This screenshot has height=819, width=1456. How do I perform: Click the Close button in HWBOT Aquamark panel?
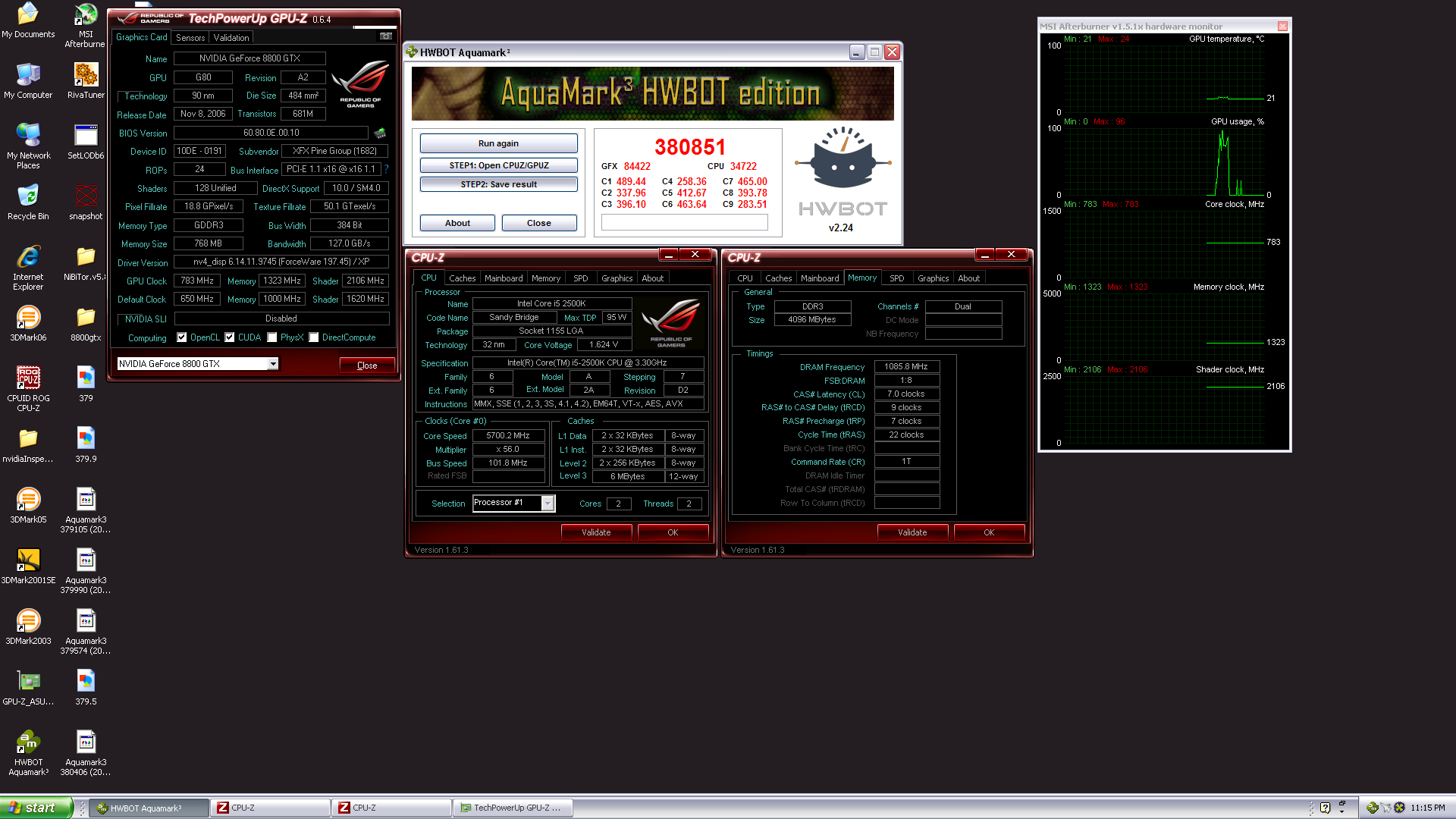539,223
